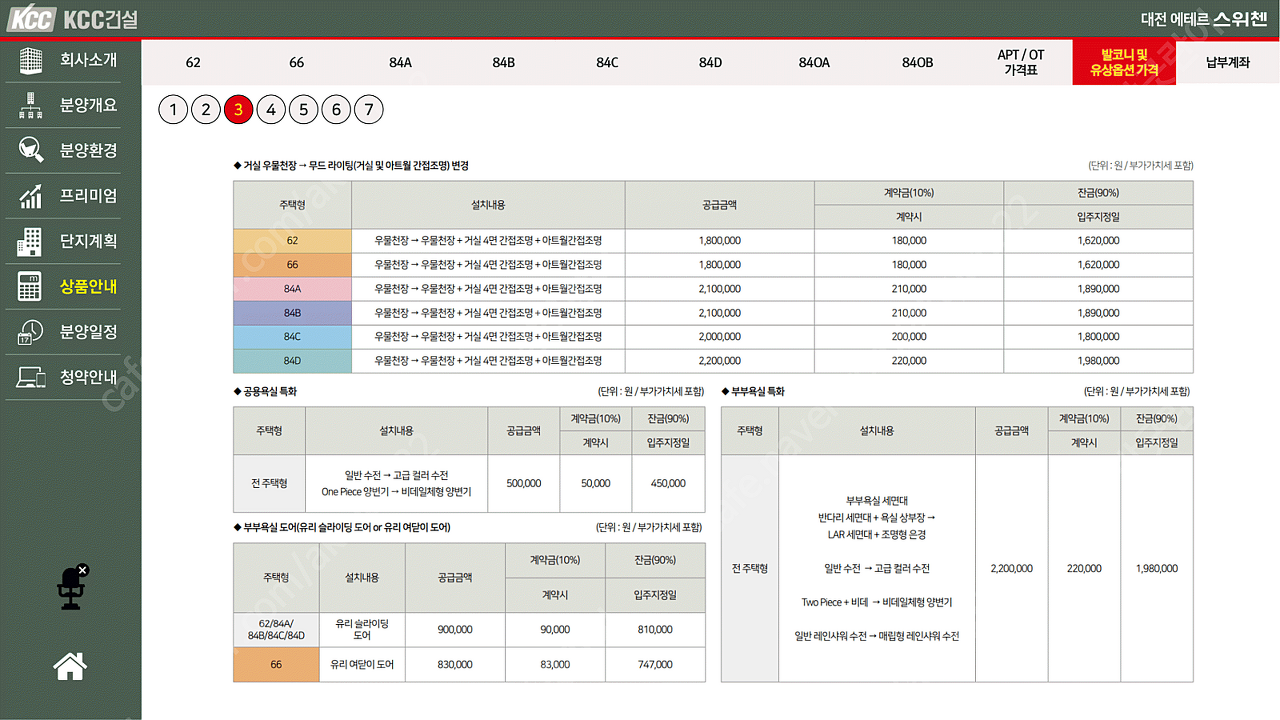Image resolution: width=1280 pixels, height=720 pixels.
Task: Click the light blue 84C type cell
Action: click(x=292, y=337)
